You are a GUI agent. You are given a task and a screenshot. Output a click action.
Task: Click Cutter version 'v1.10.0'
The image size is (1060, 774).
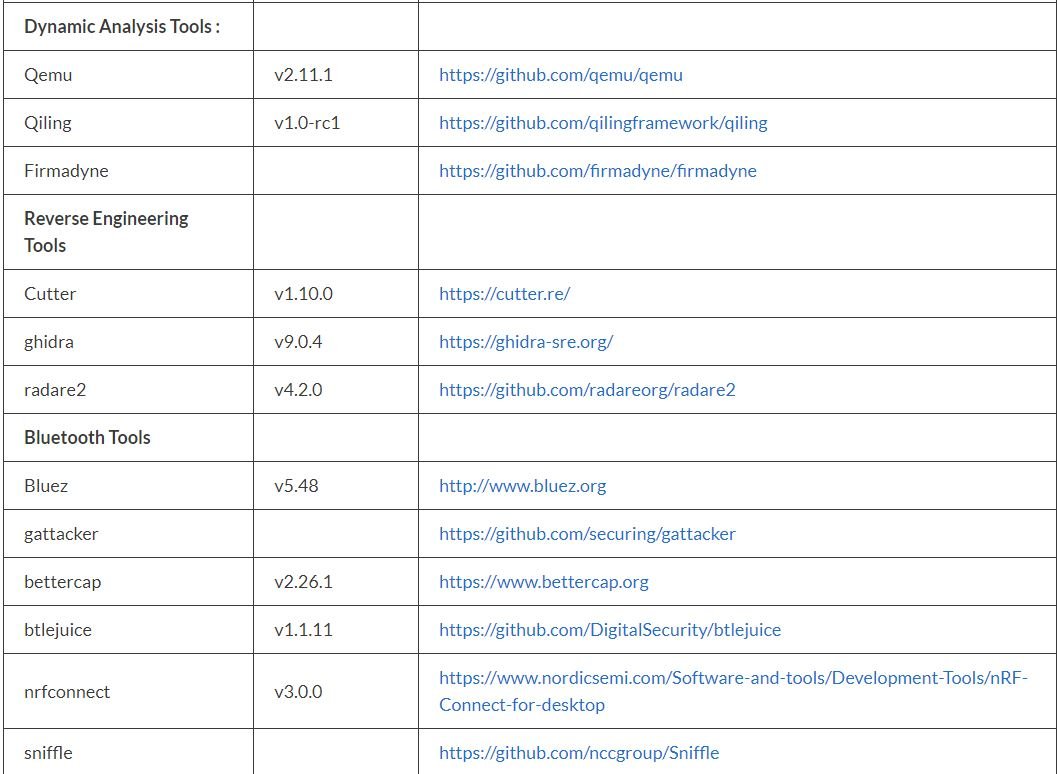(x=304, y=293)
